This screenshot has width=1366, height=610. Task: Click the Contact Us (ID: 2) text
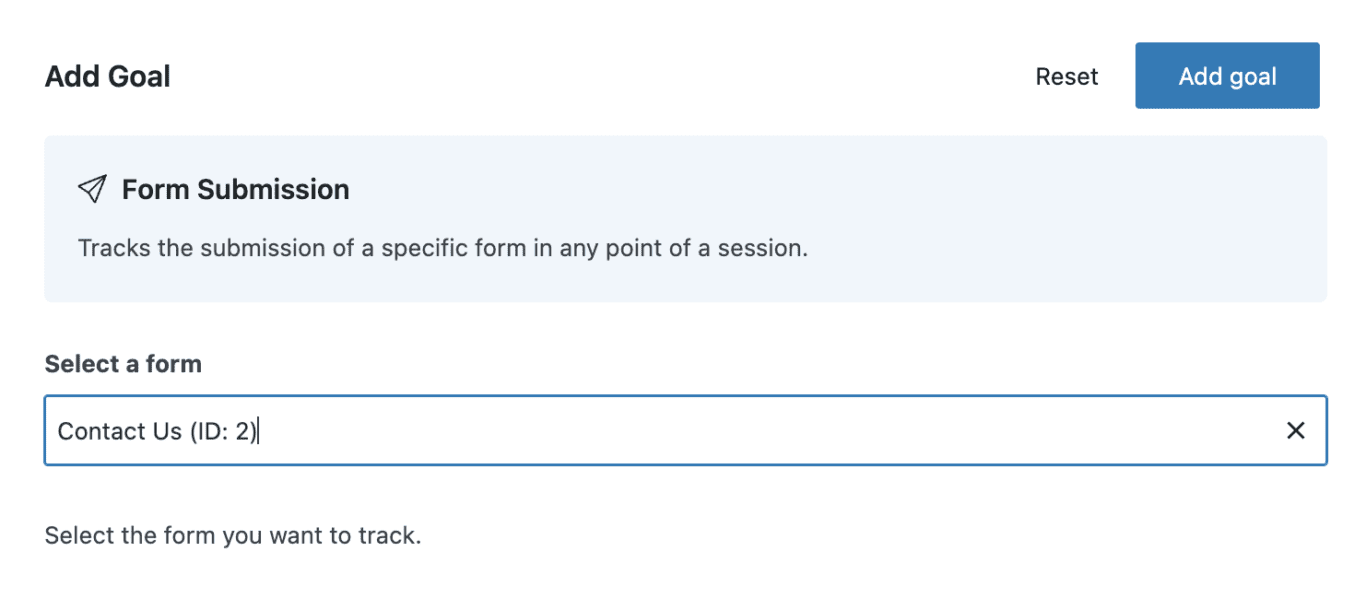pyautogui.click(x=157, y=431)
